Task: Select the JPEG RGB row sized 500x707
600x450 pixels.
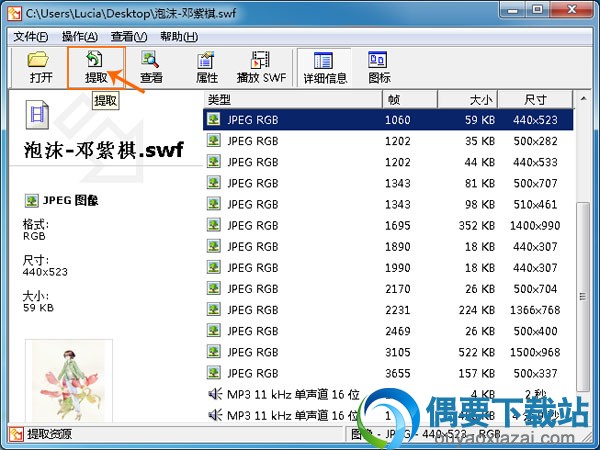Action: (388, 183)
